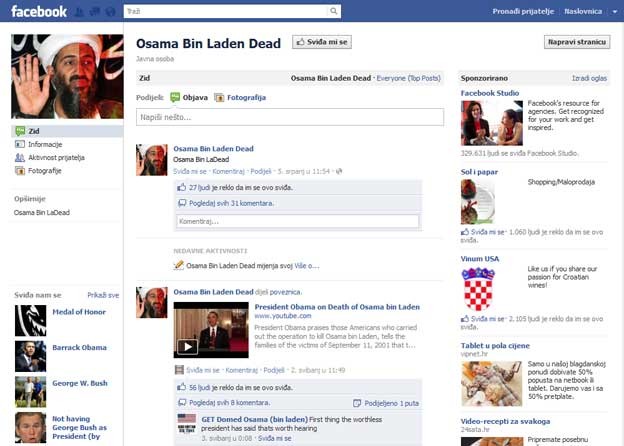This screenshot has width=624, height=446.
Task: Open Not having George Bush as President page
Action: (79, 427)
